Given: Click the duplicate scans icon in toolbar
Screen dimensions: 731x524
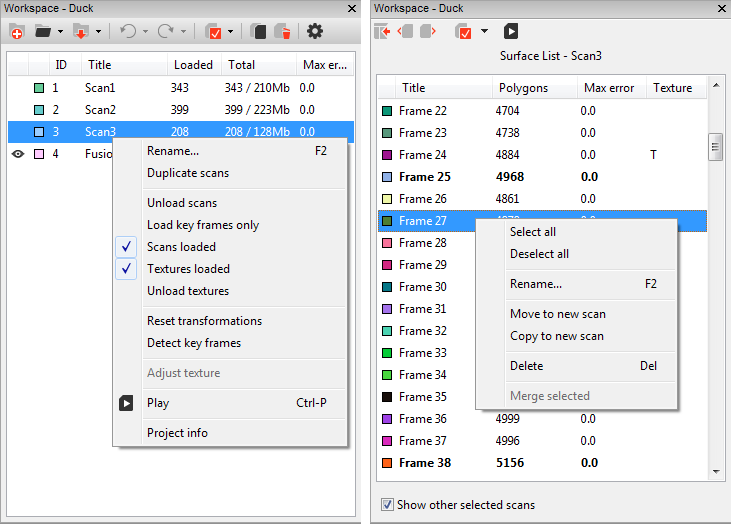Looking at the screenshot, I should pos(258,31).
